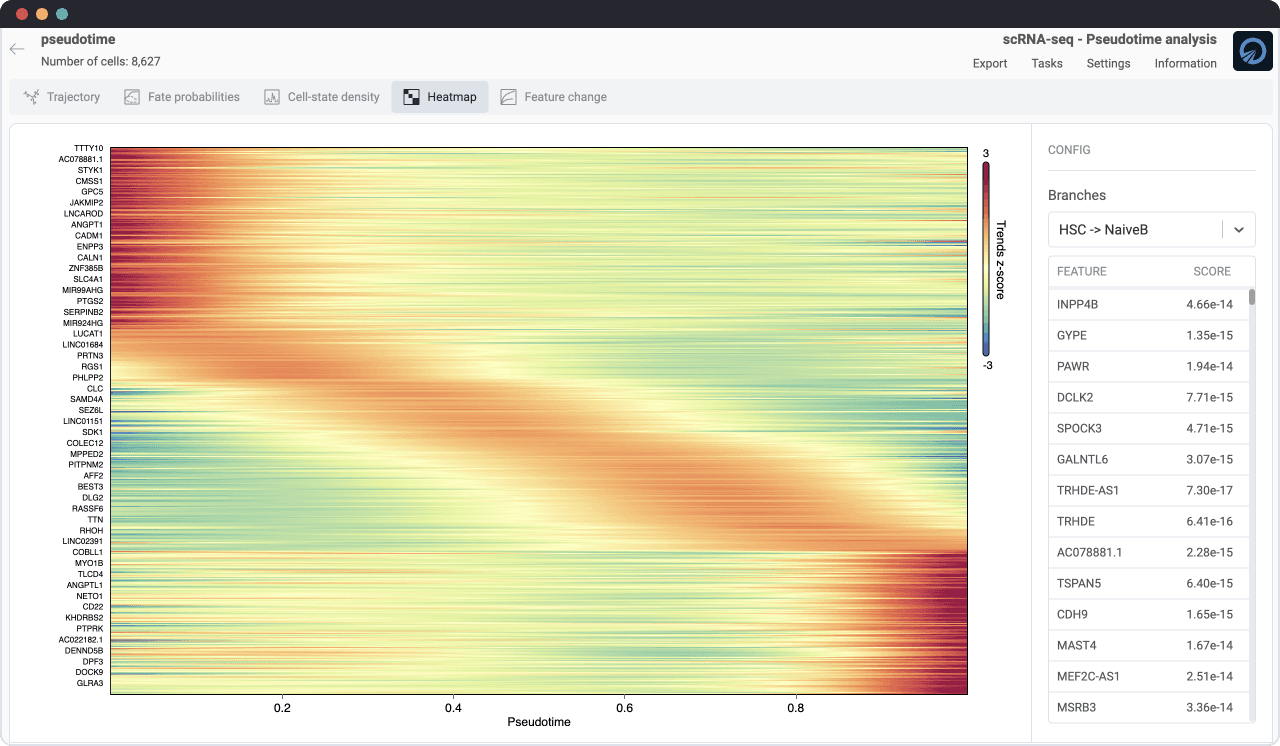Open the Settings menu

pyautogui.click(x=1108, y=63)
